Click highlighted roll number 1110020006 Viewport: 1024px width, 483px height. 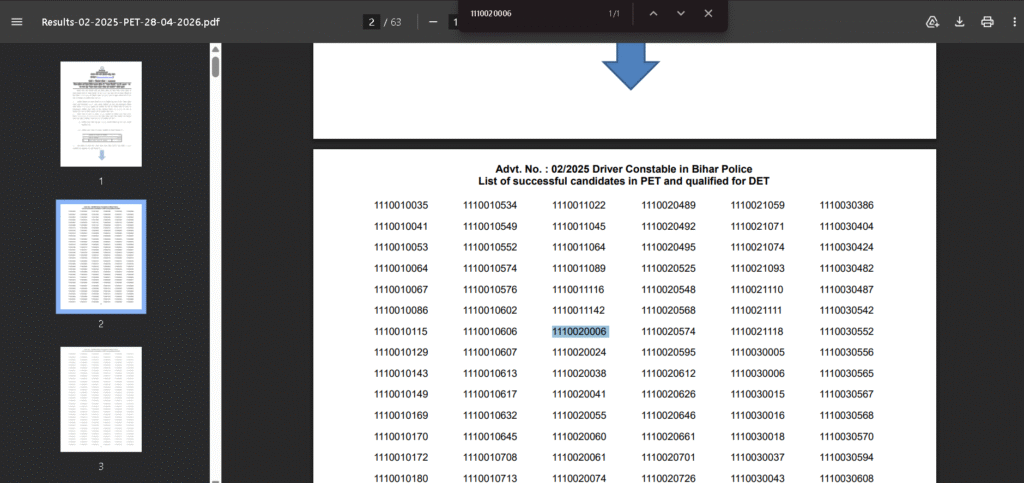(x=580, y=331)
